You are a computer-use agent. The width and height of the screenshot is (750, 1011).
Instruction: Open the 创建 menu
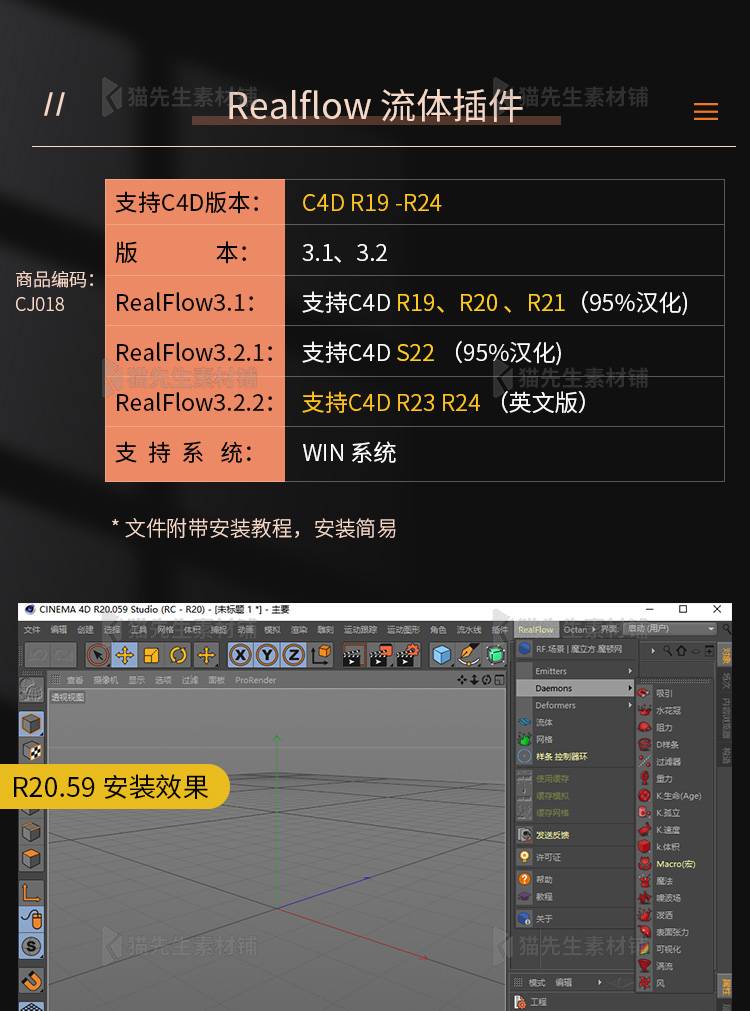(x=85, y=629)
